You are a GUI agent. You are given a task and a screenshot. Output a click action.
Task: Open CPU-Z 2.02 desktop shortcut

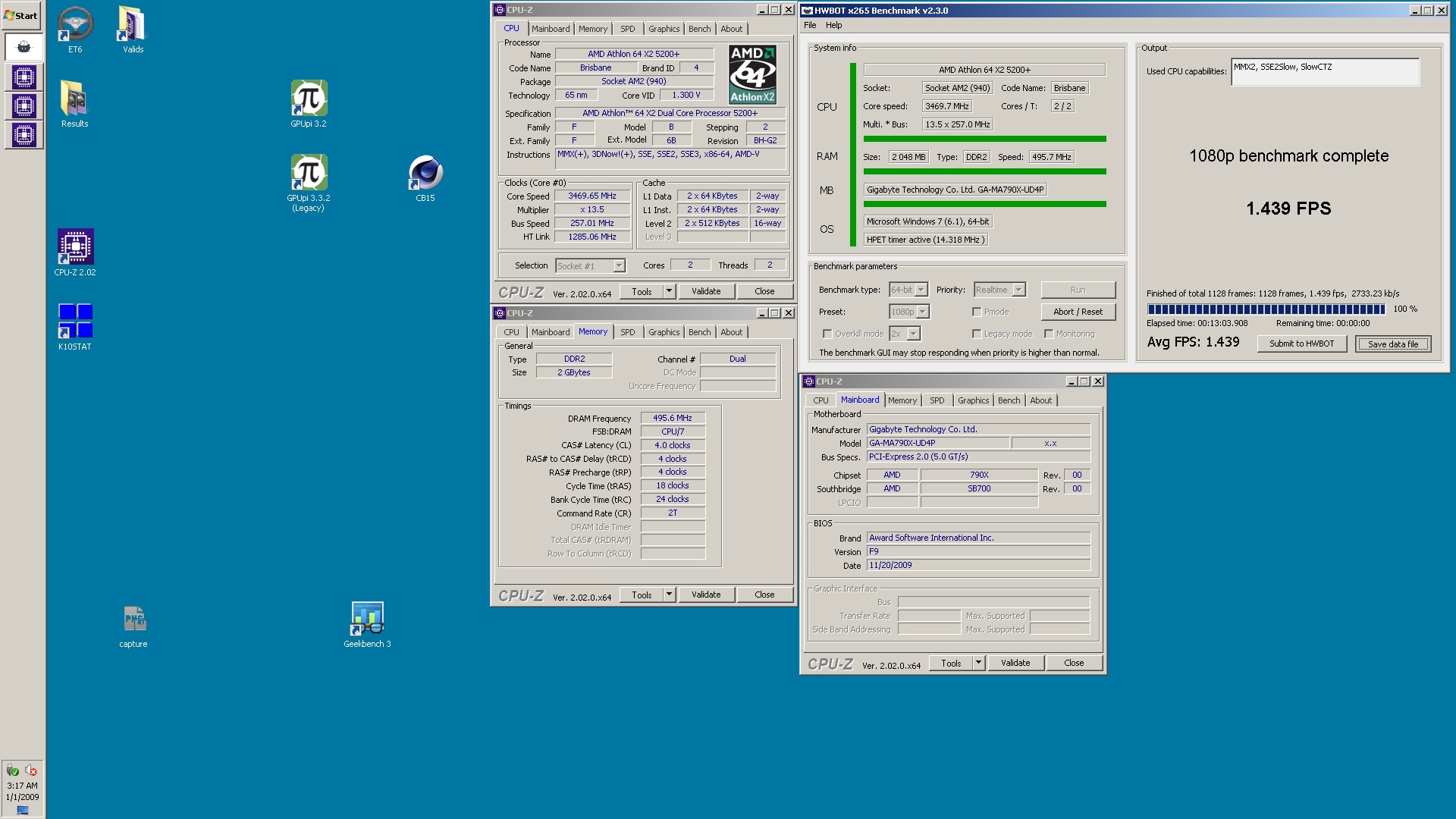75,253
